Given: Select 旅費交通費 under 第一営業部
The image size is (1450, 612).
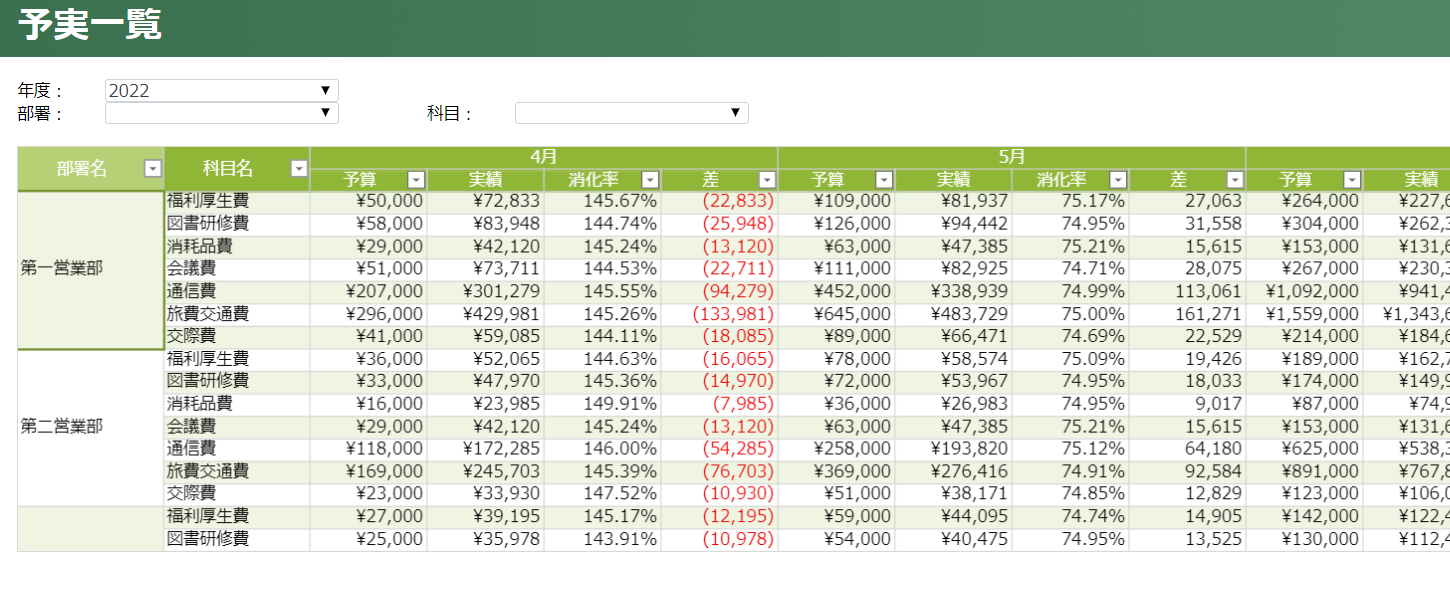Looking at the screenshot, I should click(236, 314).
